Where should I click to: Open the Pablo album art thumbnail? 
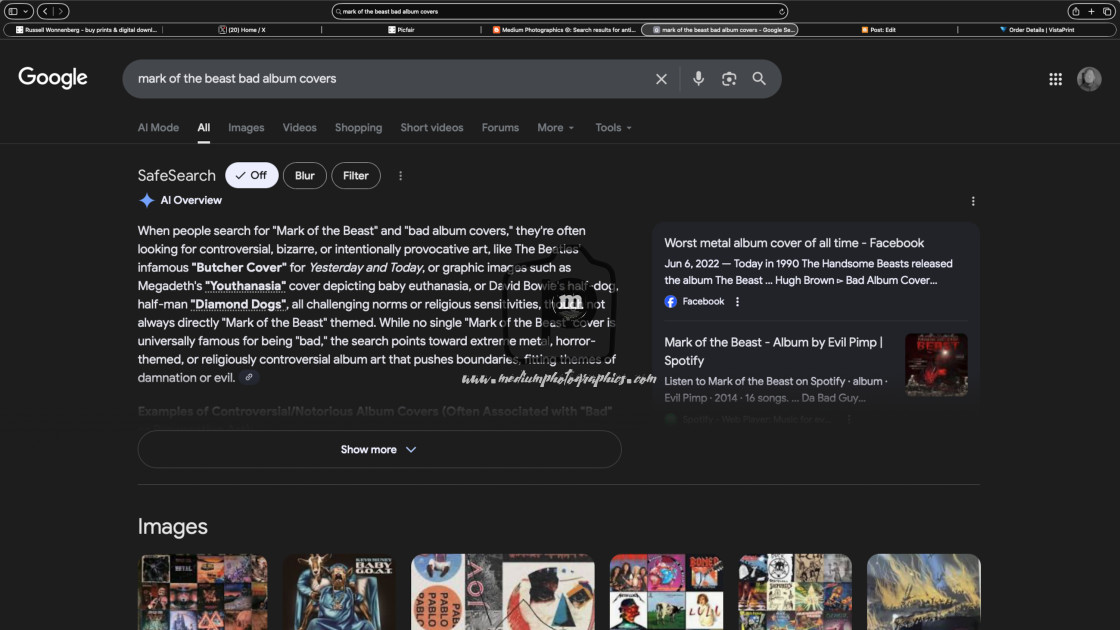click(x=502, y=591)
